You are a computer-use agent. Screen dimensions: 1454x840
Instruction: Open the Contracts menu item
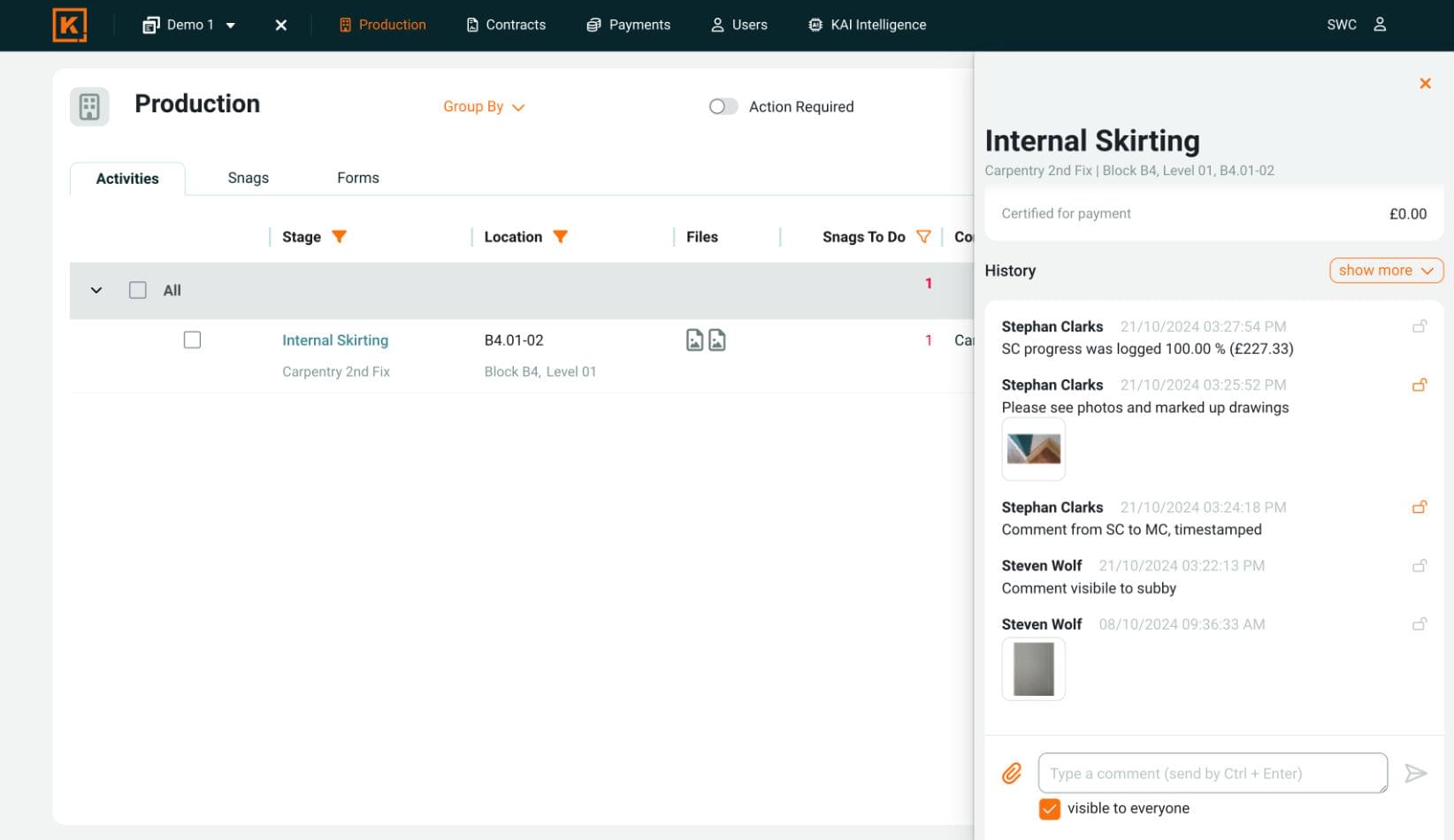(x=506, y=25)
